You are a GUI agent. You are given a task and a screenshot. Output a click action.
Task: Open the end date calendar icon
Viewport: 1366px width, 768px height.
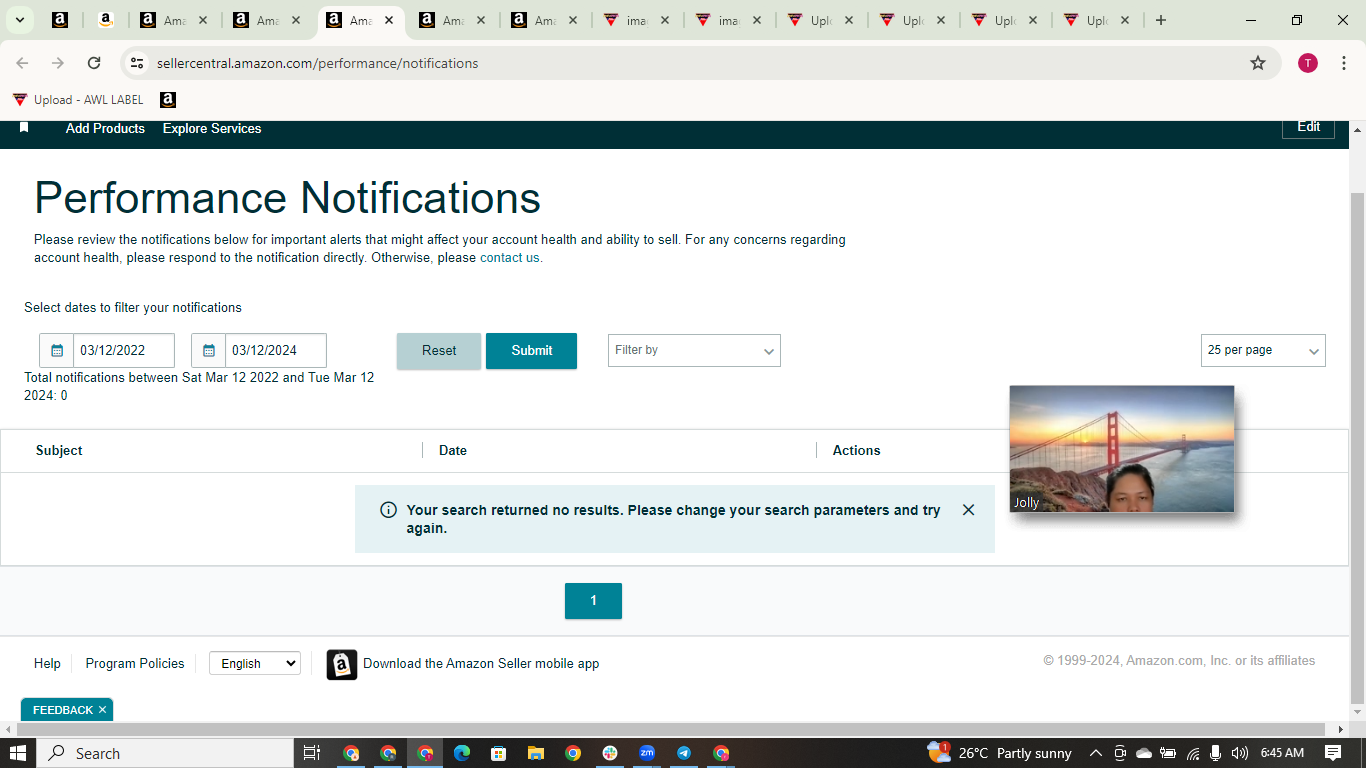click(x=209, y=351)
